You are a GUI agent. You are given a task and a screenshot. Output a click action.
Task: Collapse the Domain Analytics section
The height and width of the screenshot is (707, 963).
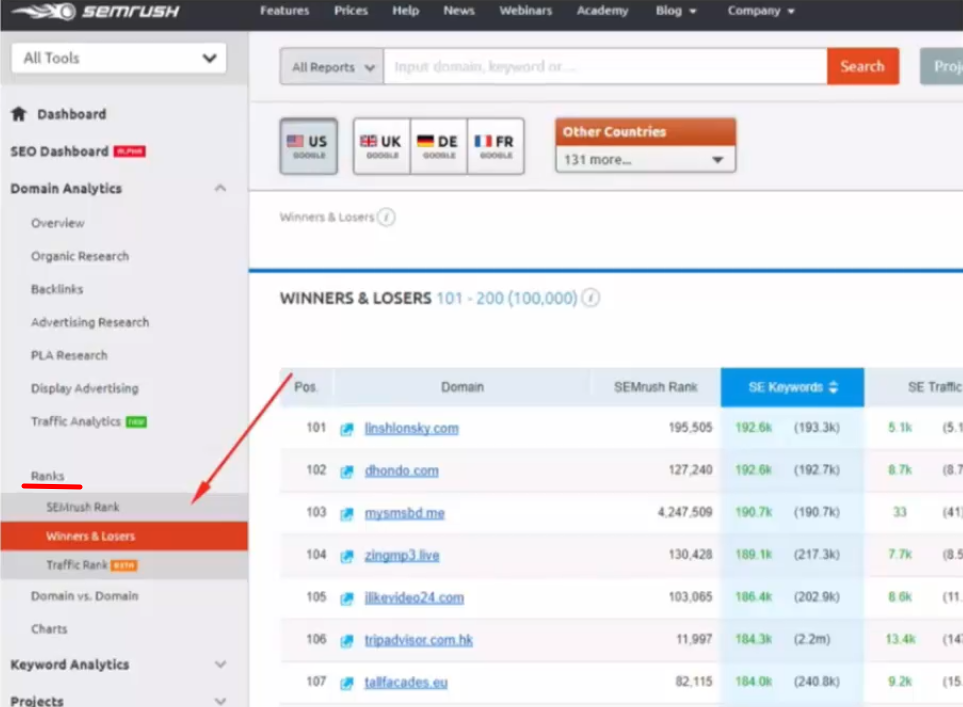click(220, 189)
